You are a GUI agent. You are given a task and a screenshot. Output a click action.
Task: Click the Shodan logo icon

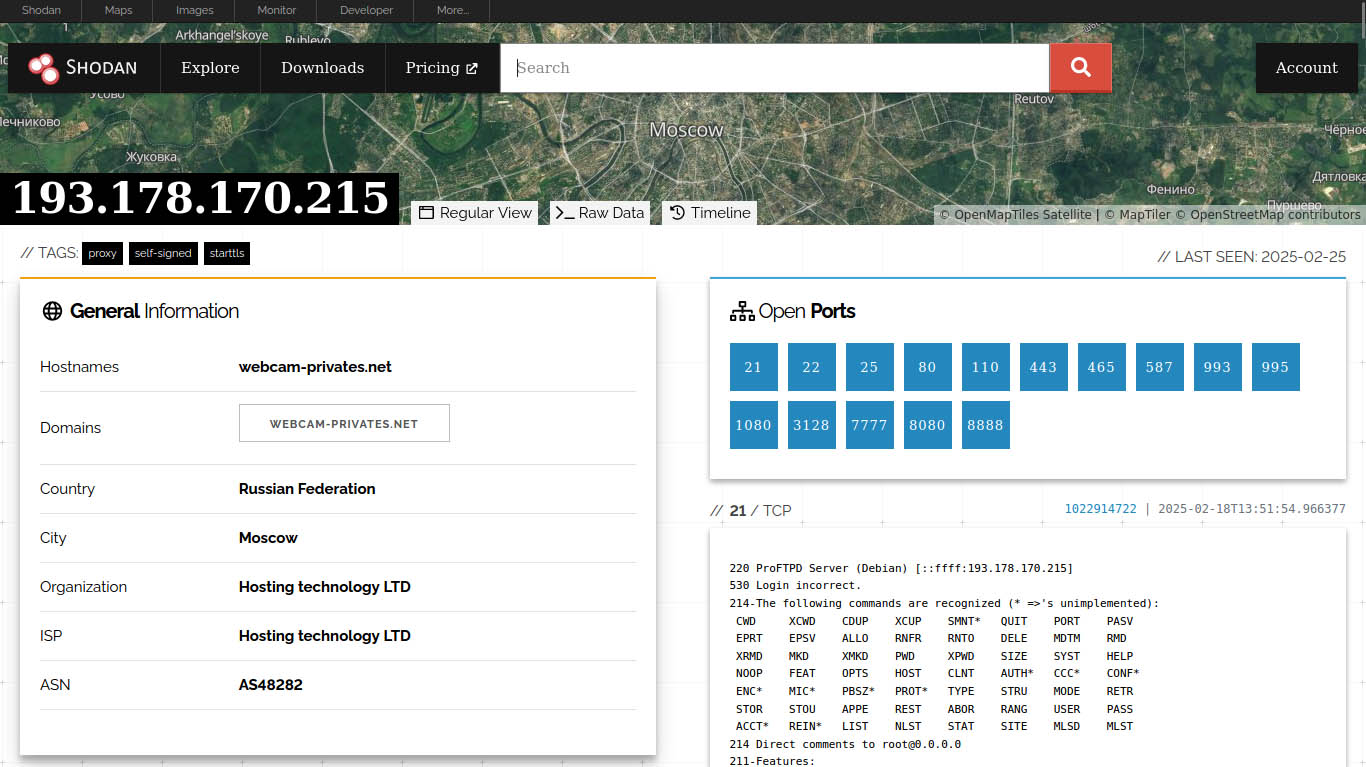[x=44, y=68]
